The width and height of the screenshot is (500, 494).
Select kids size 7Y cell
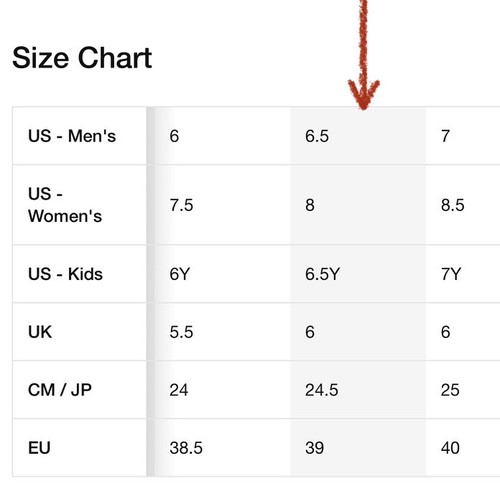(x=463, y=274)
